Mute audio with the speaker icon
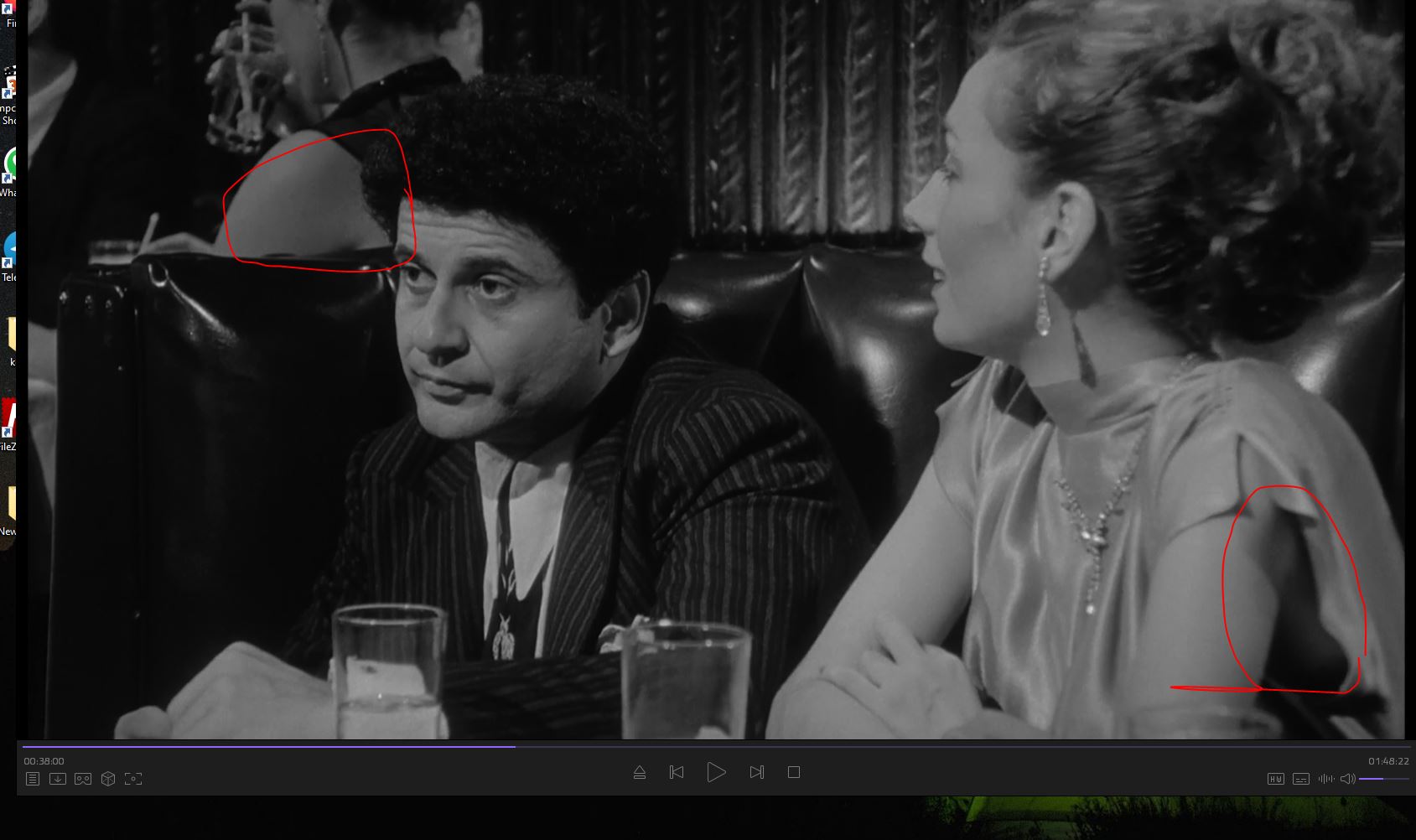The width and height of the screenshot is (1416, 840). pos(1347,779)
